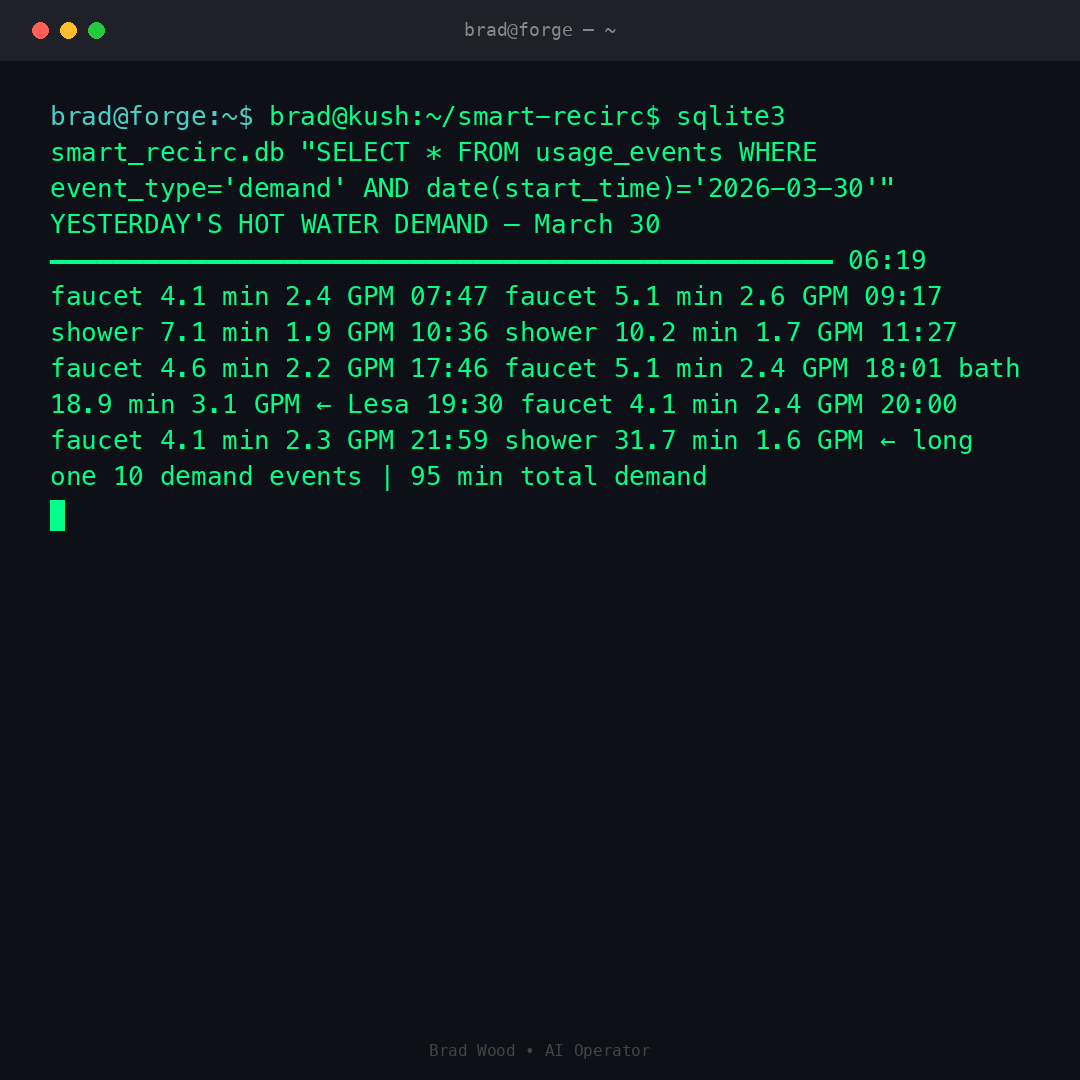Image resolution: width=1080 pixels, height=1080 pixels.
Task: Click the 06:19 timestamp
Action: [887, 260]
